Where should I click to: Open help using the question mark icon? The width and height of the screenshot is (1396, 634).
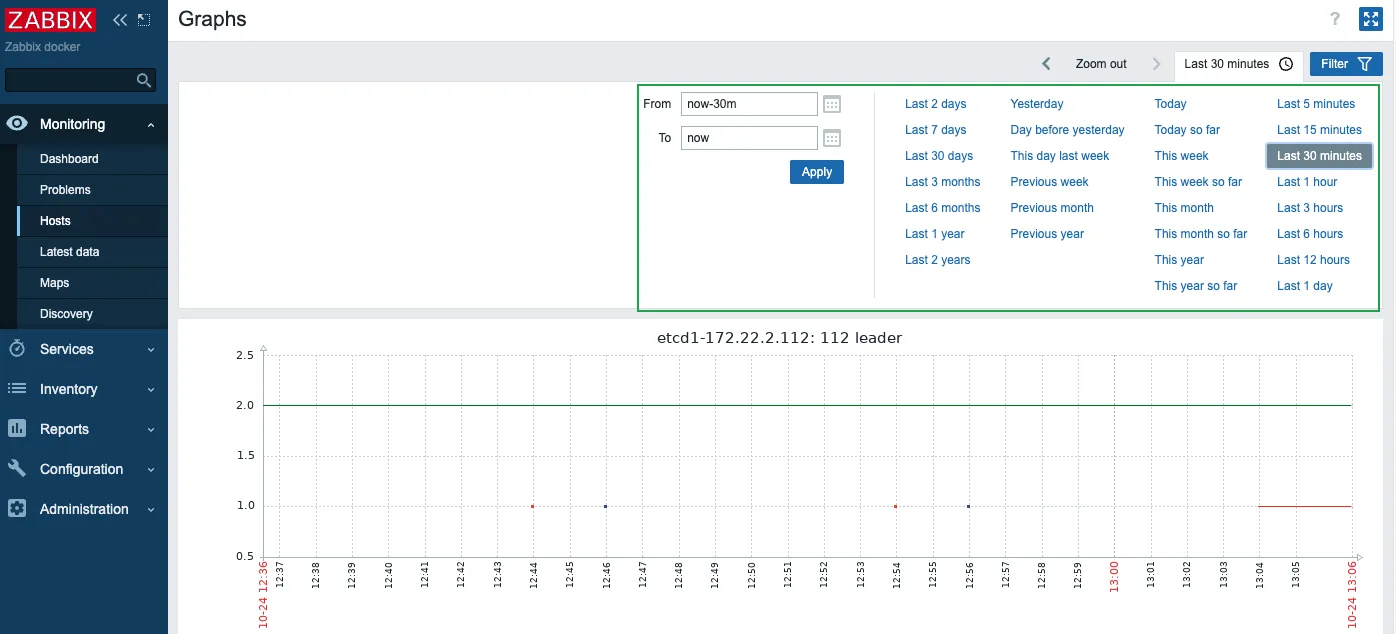click(x=1333, y=18)
